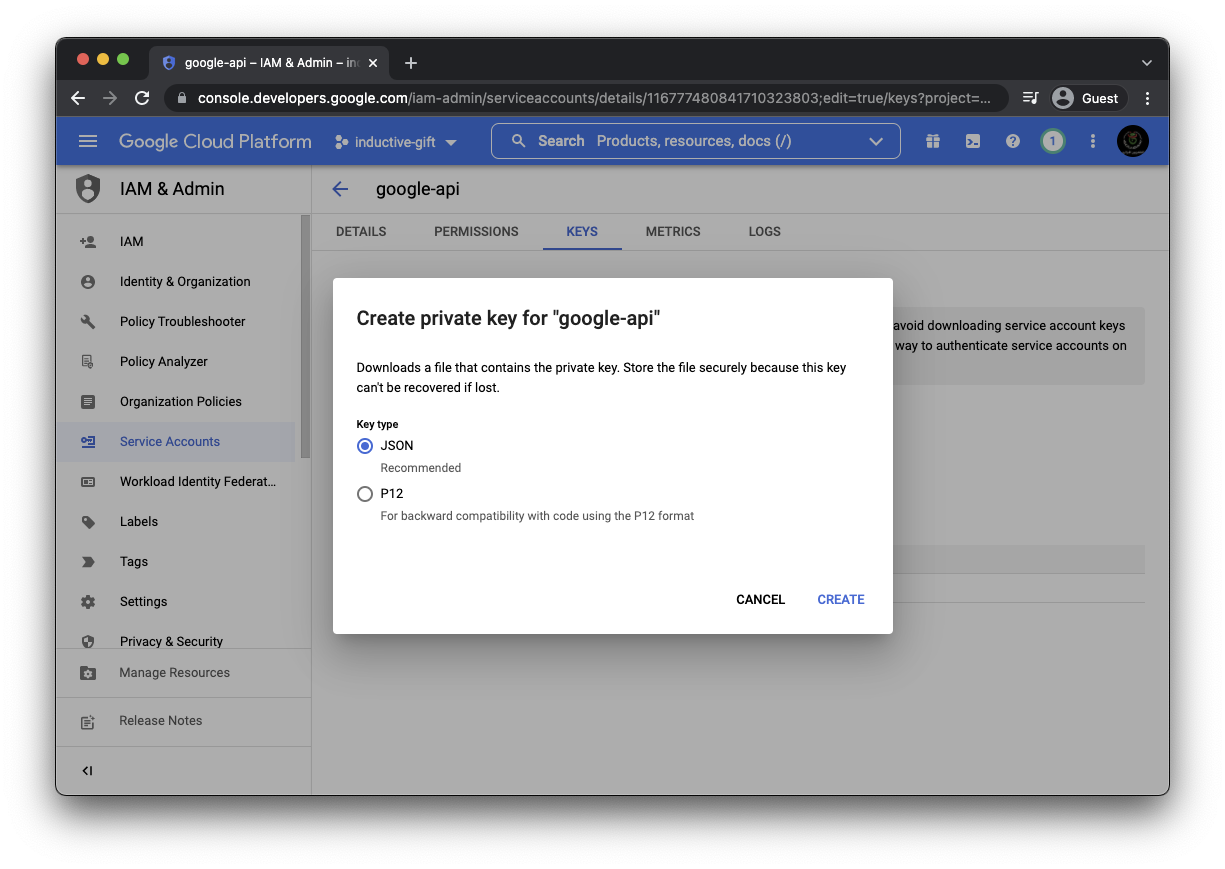Click the Tags arrow icon in sidebar
Image resolution: width=1225 pixels, height=869 pixels.
point(88,562)
